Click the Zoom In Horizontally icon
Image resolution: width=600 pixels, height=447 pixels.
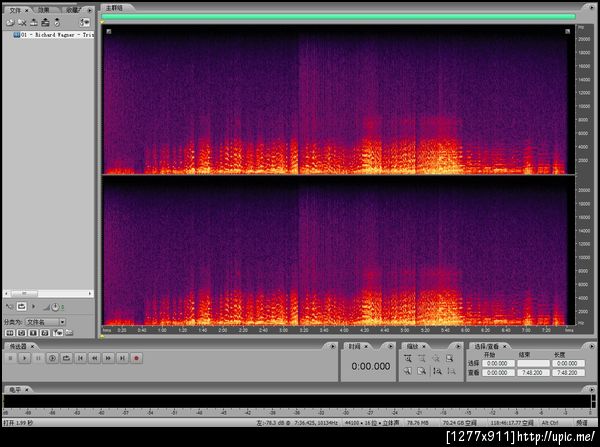(408, 359)
